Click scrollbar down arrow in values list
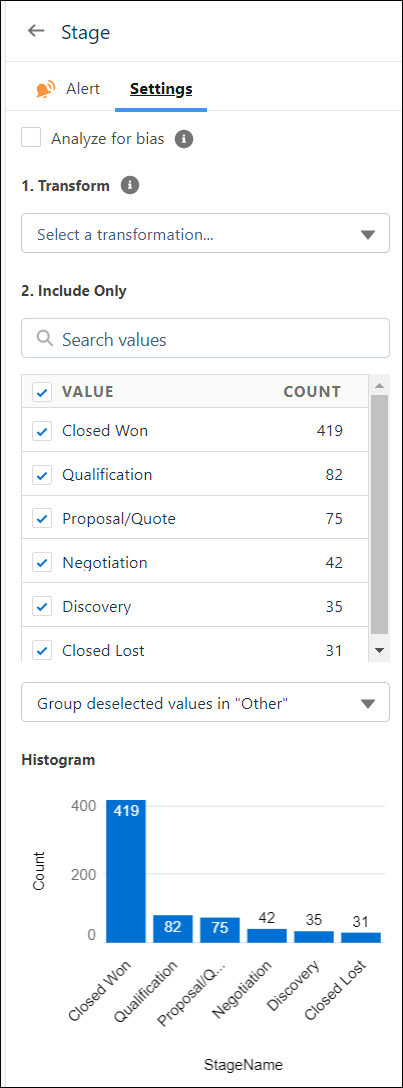The image size is (403, 1088). pyautogui.click(x=379, y=650)
